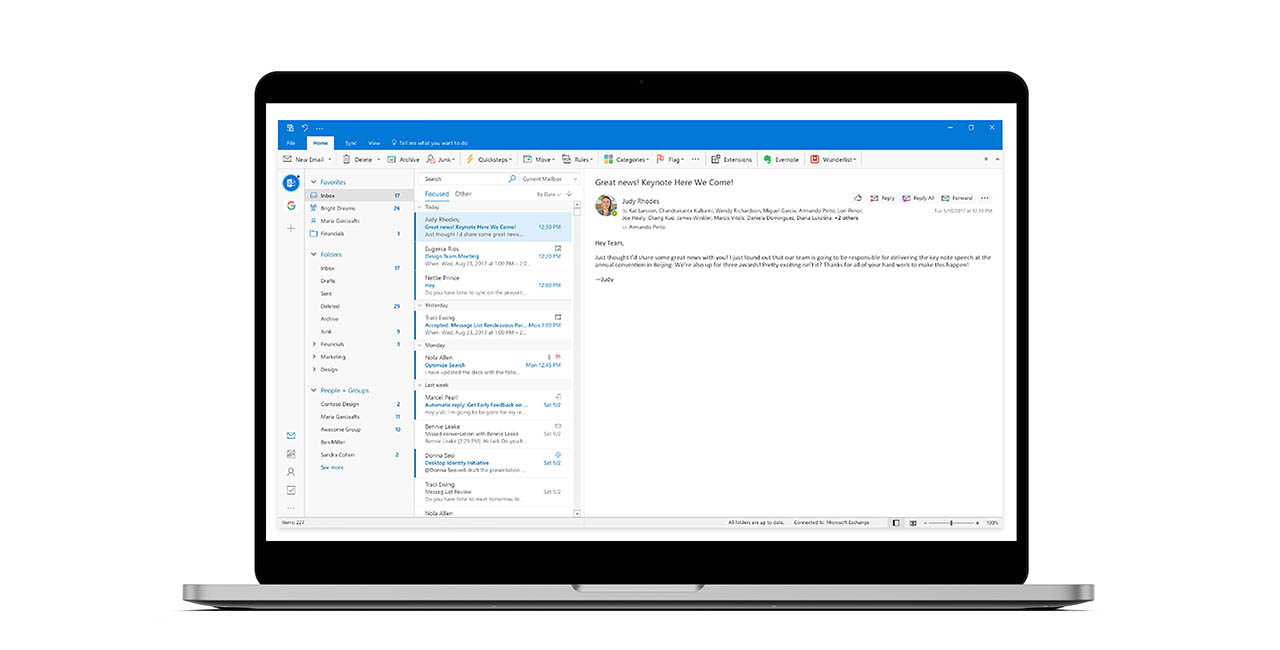Click the undo arrow in the title bar
The width and height of the screenshot is (1280, 650).
pos(304,128)
